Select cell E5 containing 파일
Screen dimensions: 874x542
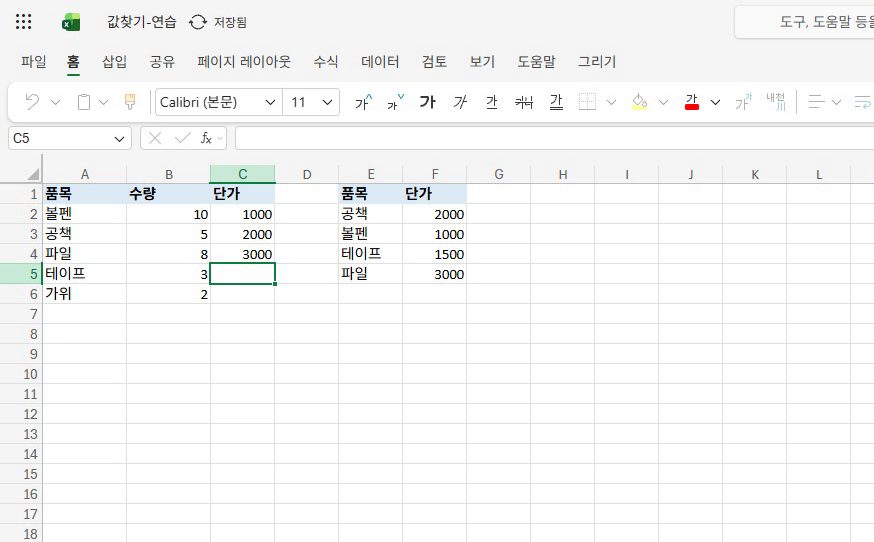pos(370,274)
